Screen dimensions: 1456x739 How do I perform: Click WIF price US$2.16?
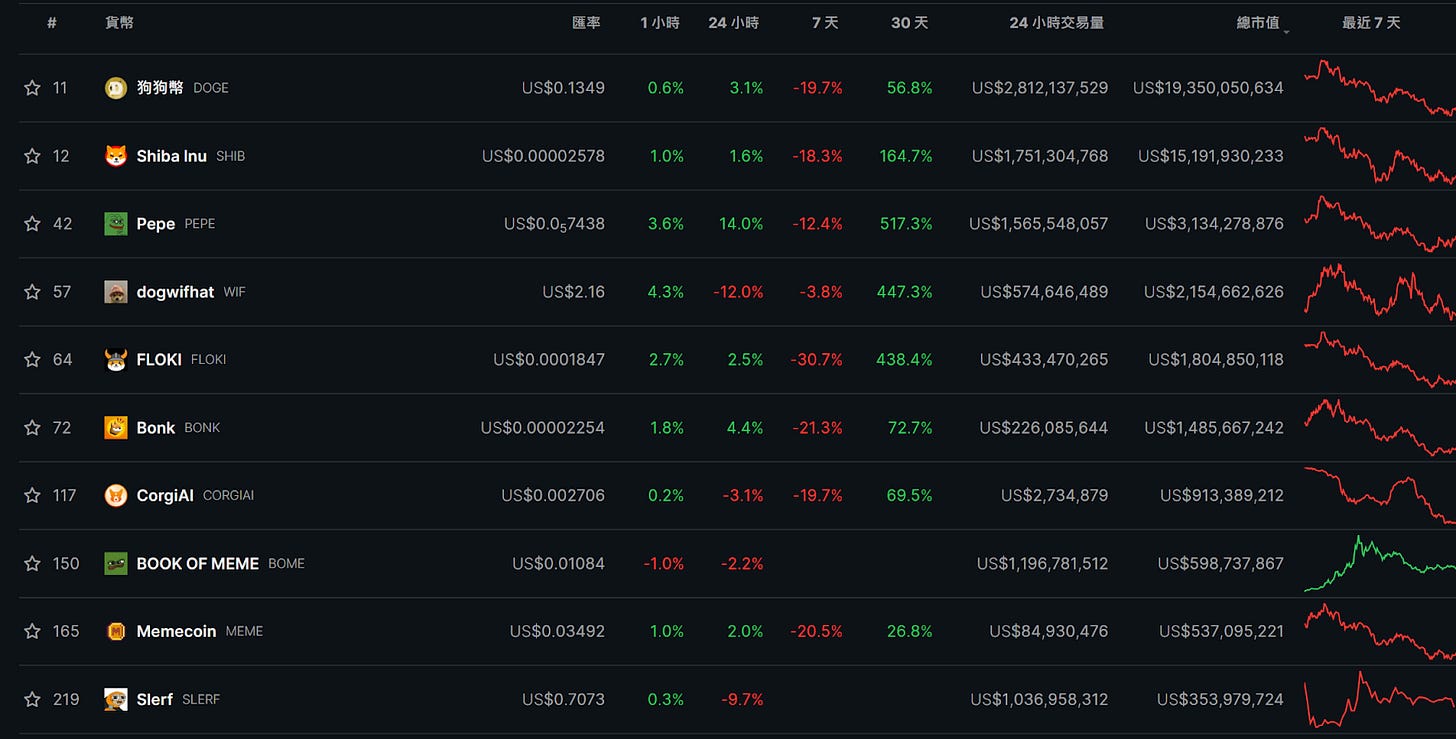click(x=574, y=292)
